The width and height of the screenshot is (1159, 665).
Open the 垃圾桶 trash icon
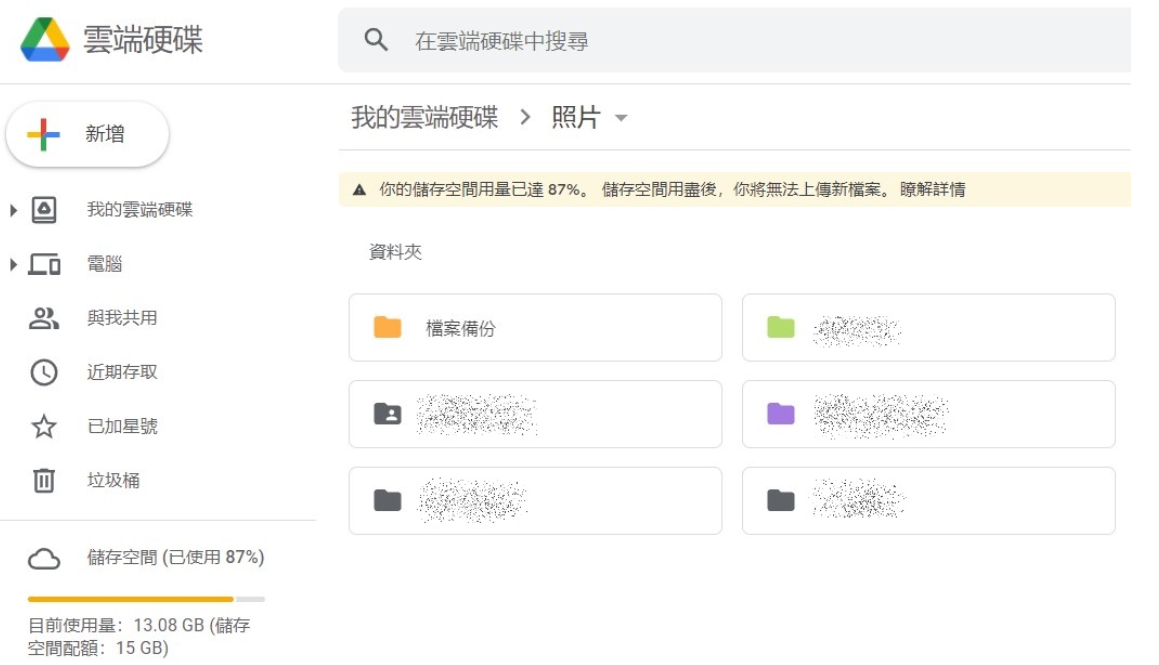click(44, 481)
